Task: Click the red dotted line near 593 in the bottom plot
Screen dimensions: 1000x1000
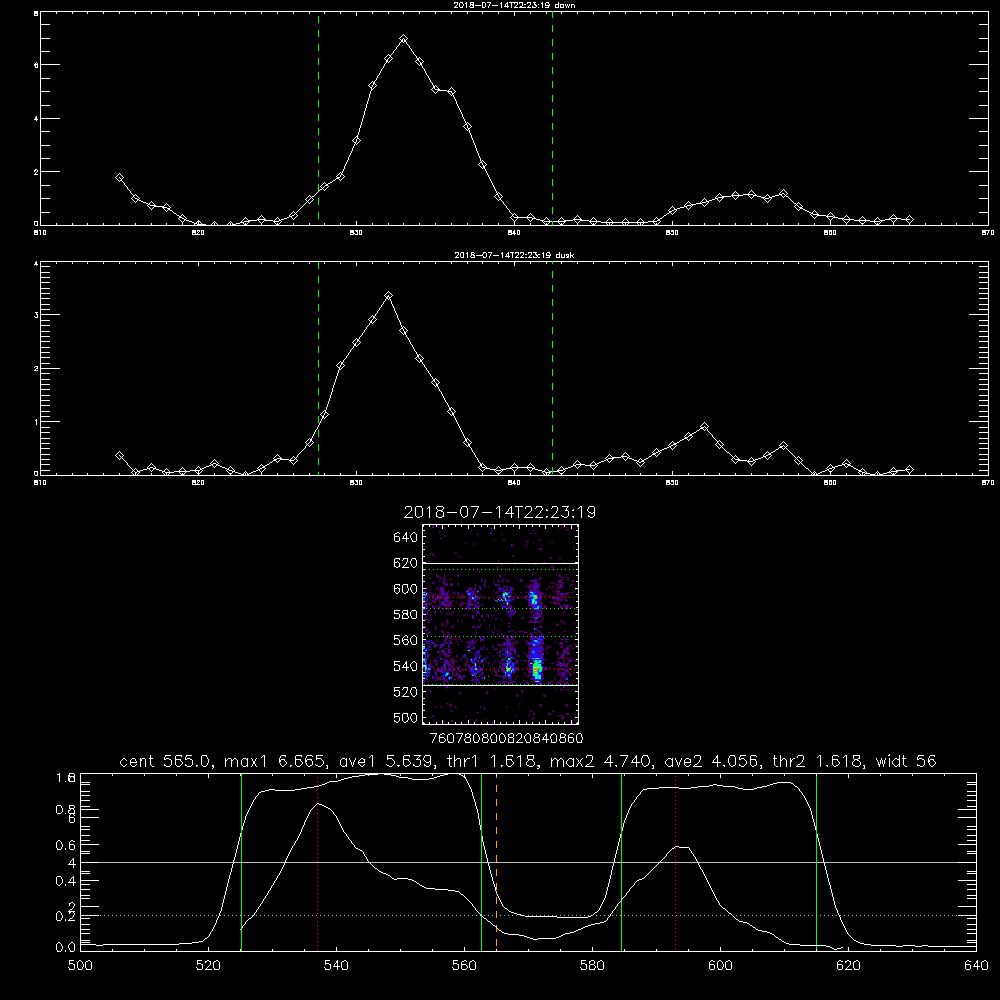Action: coord(675,861)
